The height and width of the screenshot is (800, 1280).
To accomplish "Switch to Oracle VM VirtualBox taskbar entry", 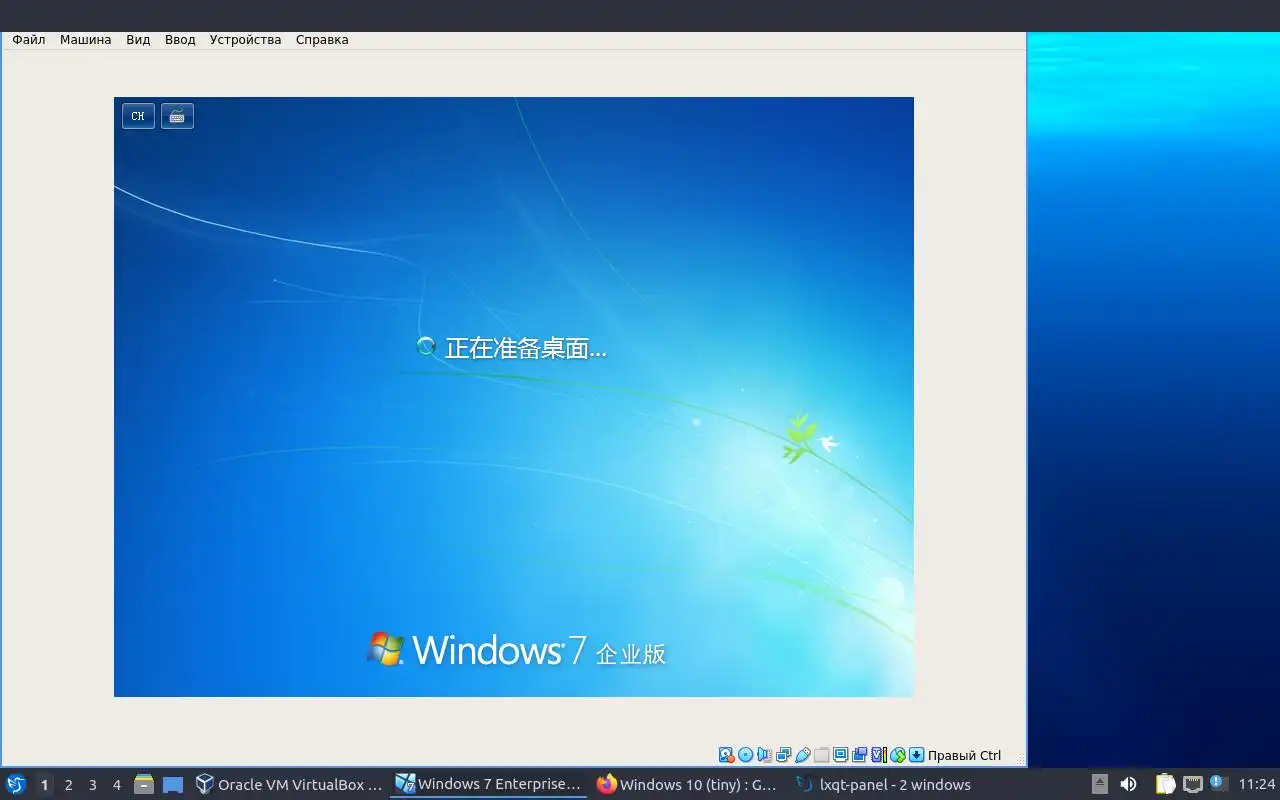I will 289,784.
